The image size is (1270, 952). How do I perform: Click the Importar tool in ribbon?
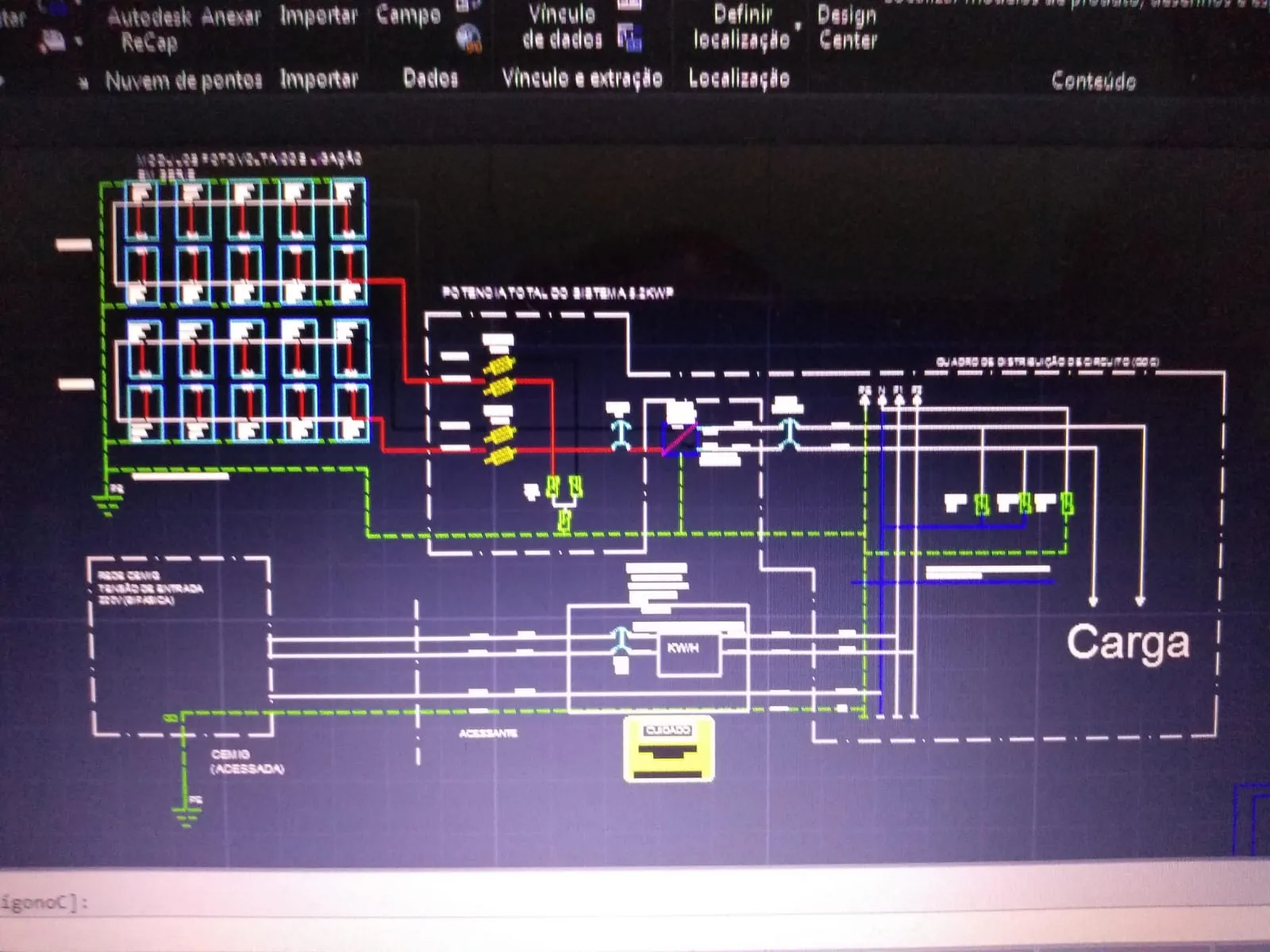318,16
